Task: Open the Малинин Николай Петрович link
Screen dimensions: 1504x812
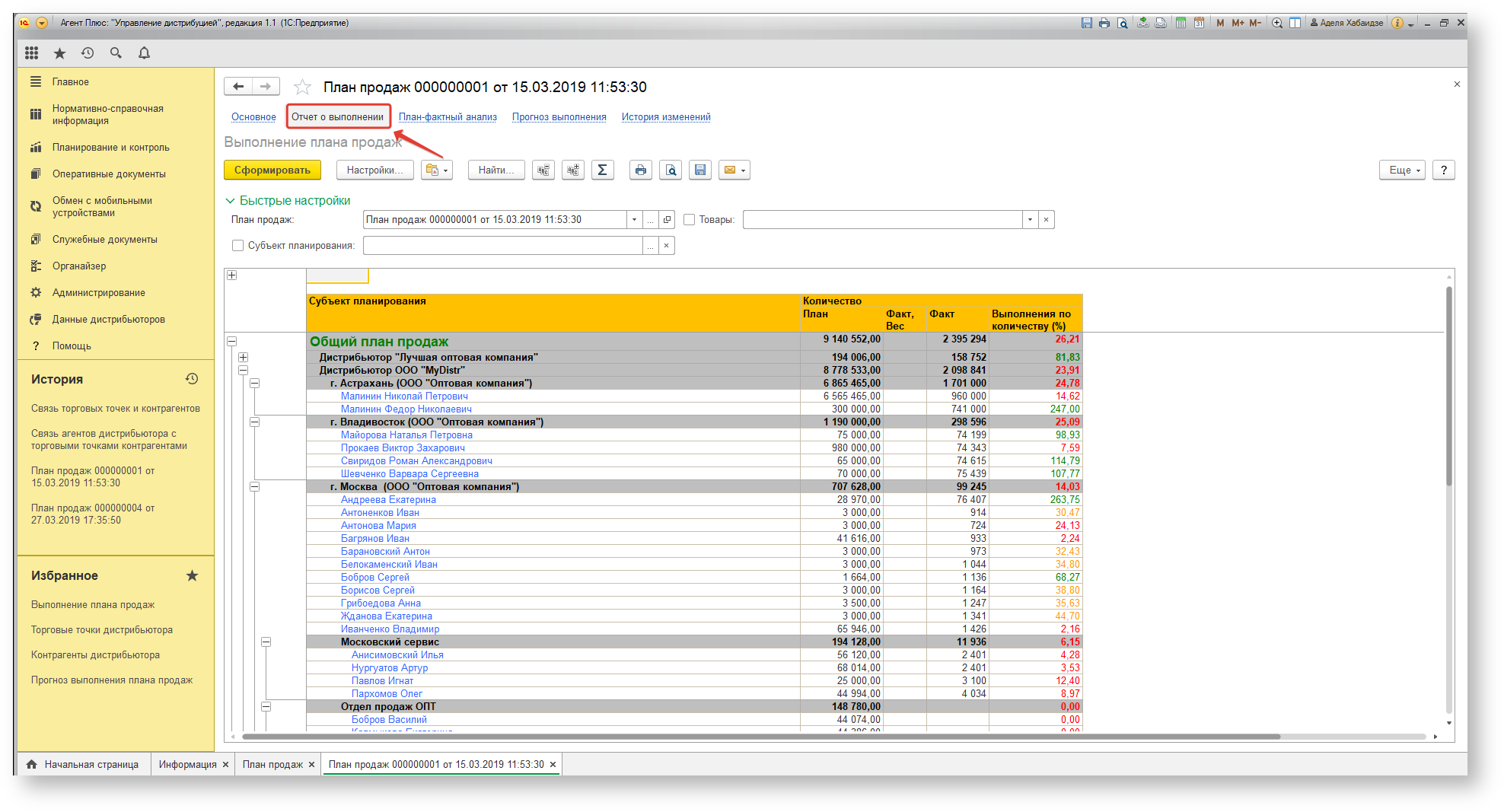Action: 404,396
